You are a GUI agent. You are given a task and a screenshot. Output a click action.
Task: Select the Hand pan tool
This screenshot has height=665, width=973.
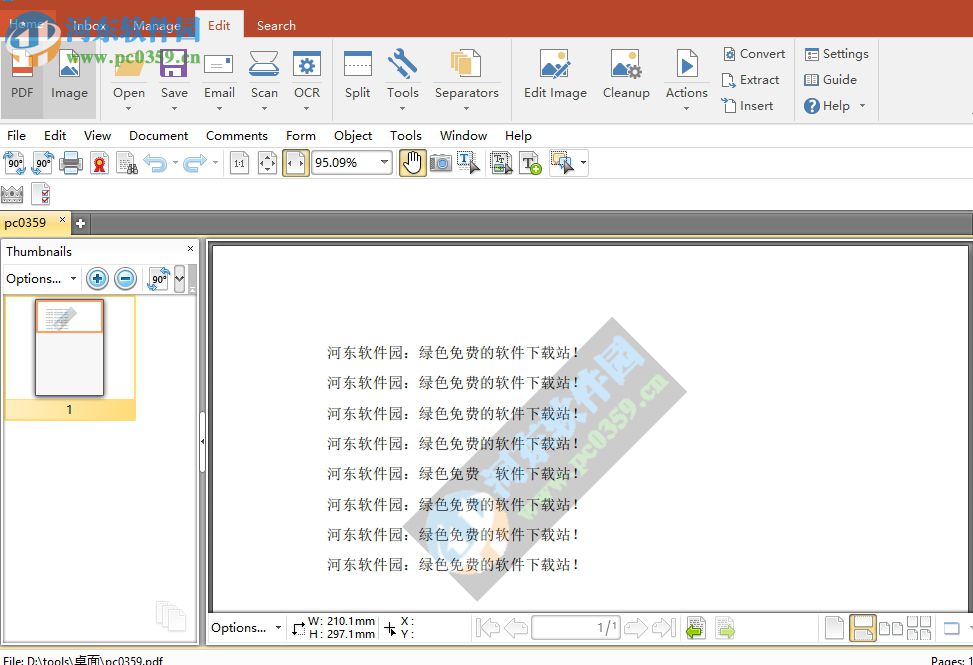pos(412,162)
